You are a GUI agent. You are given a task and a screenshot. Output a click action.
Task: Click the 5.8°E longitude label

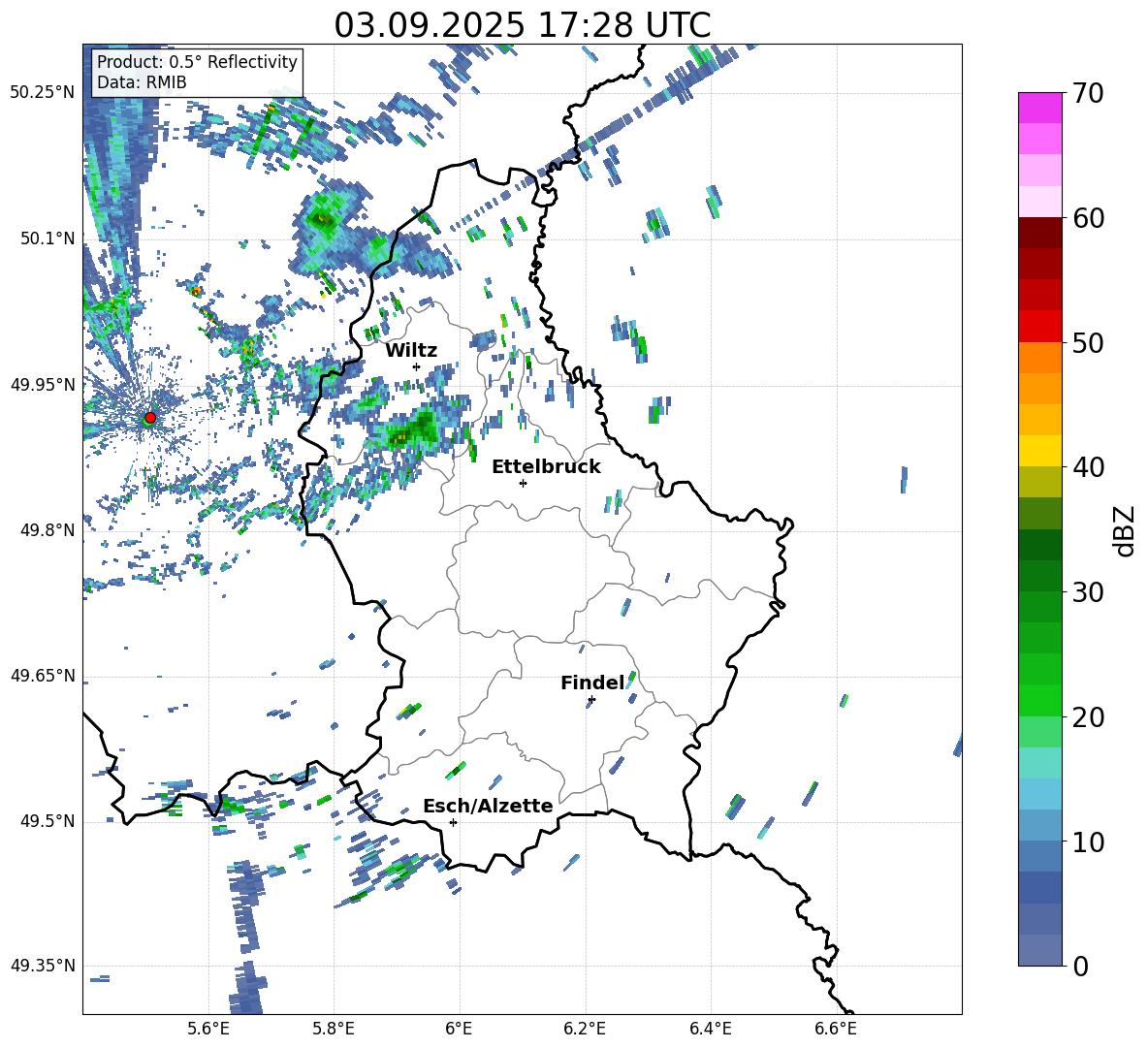pyautogui.click(x=334, y=1029)
